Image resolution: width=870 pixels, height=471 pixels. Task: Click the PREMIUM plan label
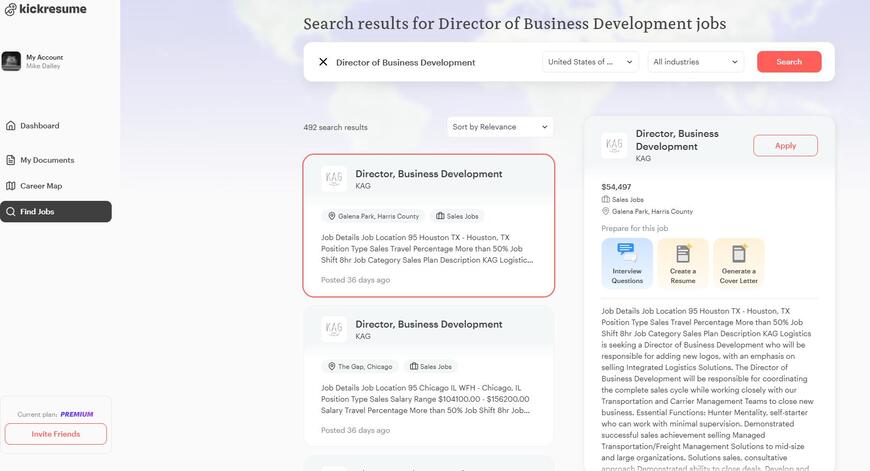pos(77,414)
